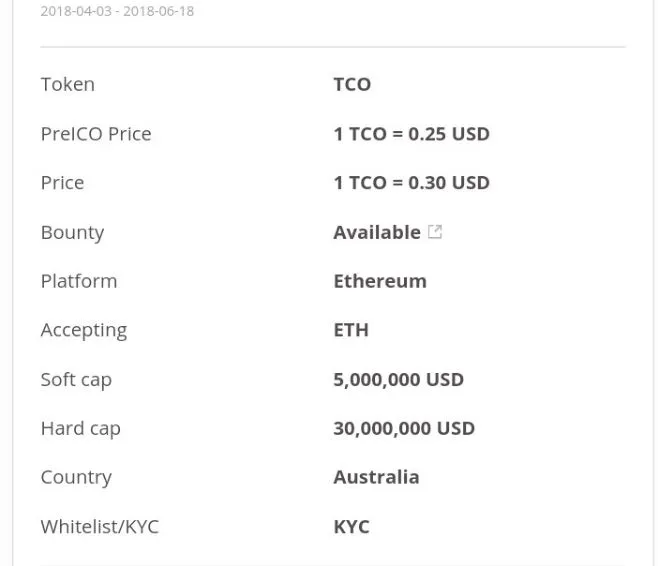Image resolution: width=658 pixels, height=566 pixels.
Task: Click the Soft cap label
Action: pyautogui.click(x=76, y=380)
